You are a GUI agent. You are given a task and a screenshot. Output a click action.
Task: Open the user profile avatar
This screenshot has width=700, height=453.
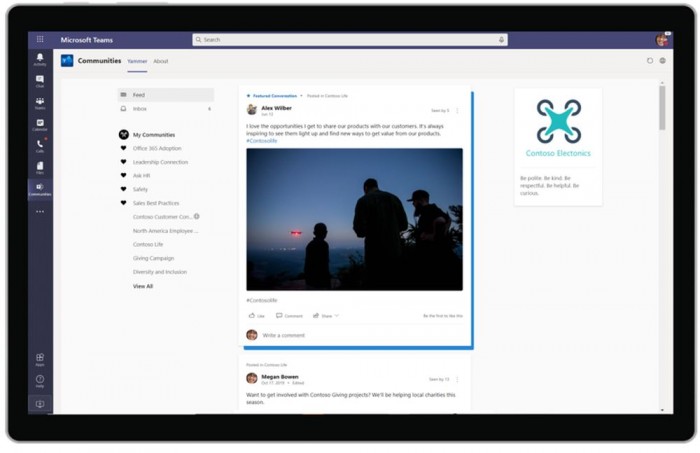662,40
